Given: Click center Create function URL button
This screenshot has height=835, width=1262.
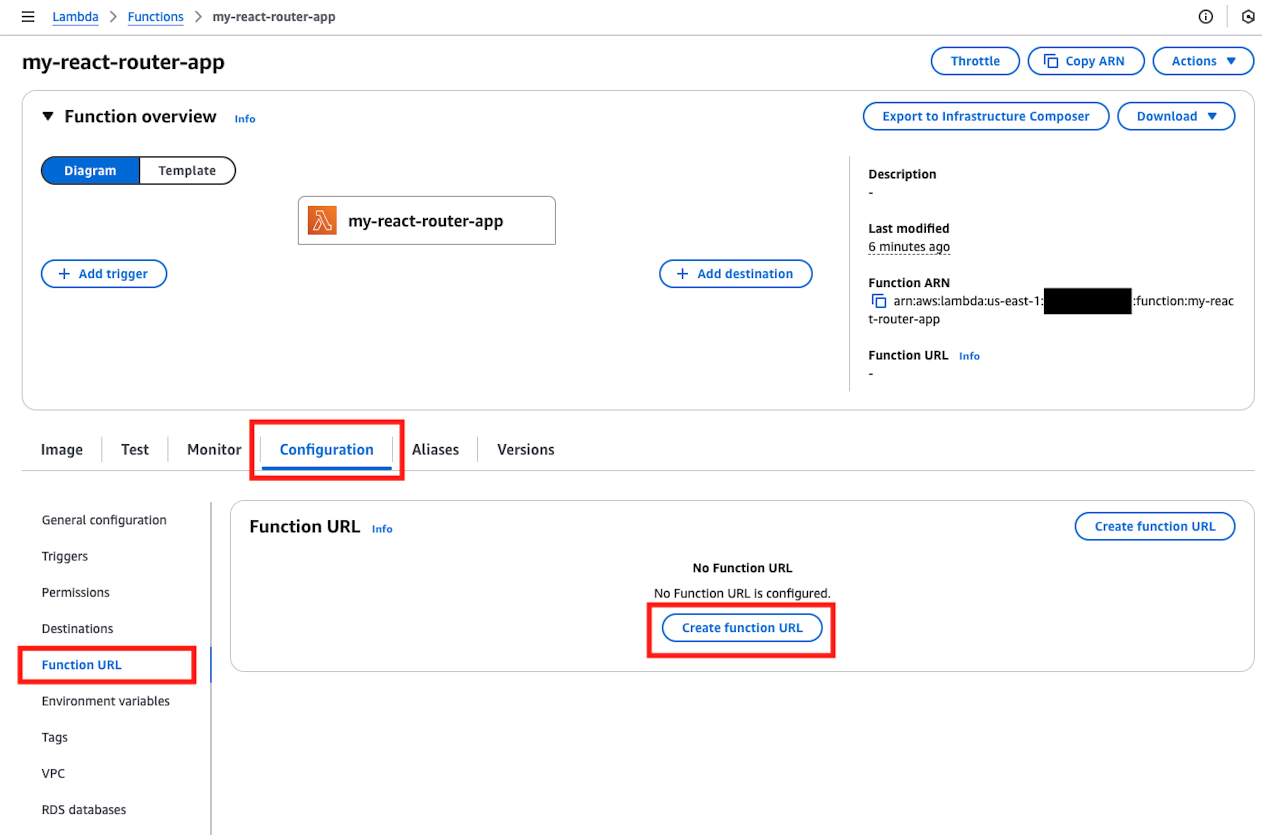Looking at the screenshot, I should click(742, 628).
